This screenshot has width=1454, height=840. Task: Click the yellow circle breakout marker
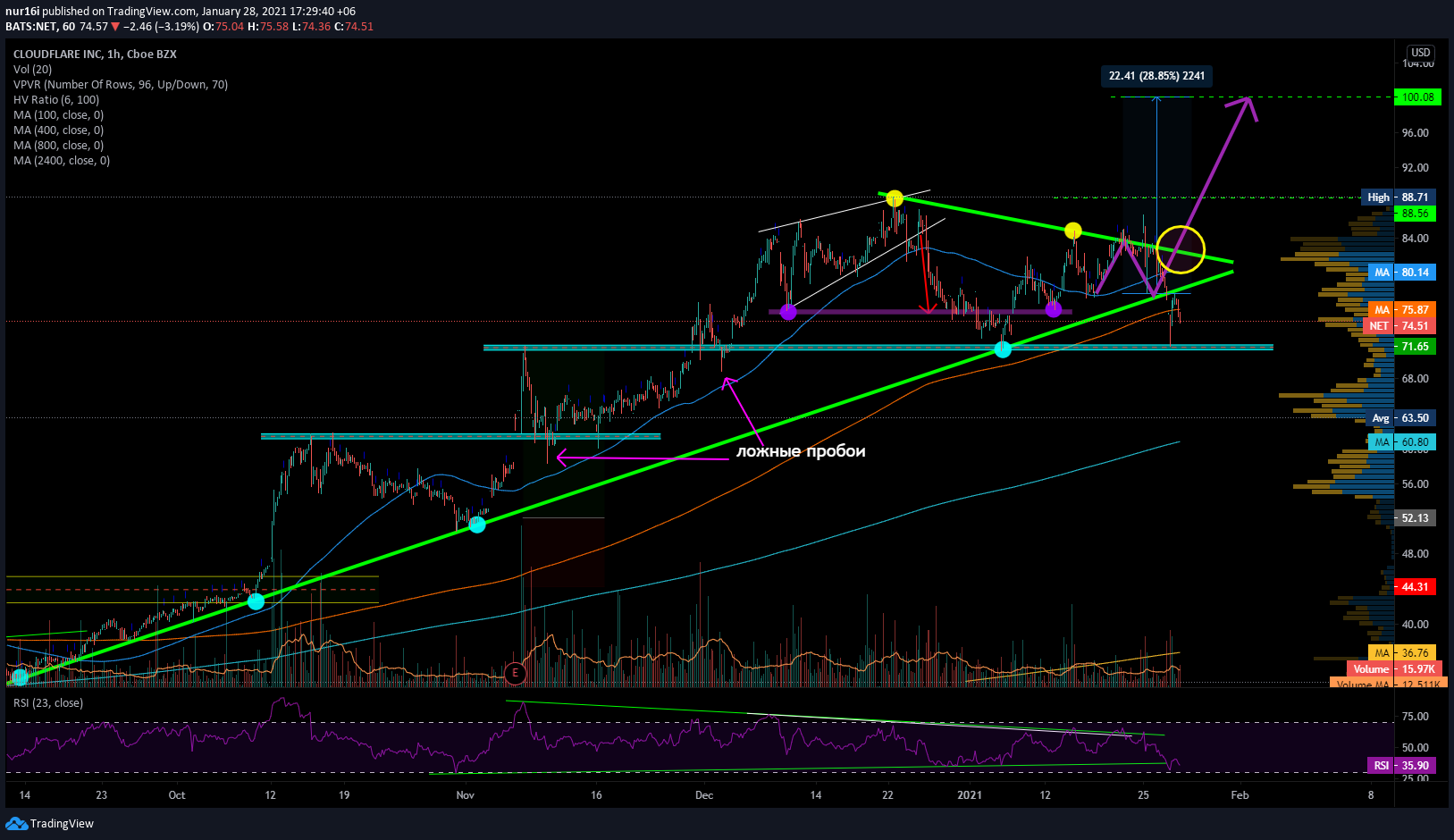click(1181, 249)
